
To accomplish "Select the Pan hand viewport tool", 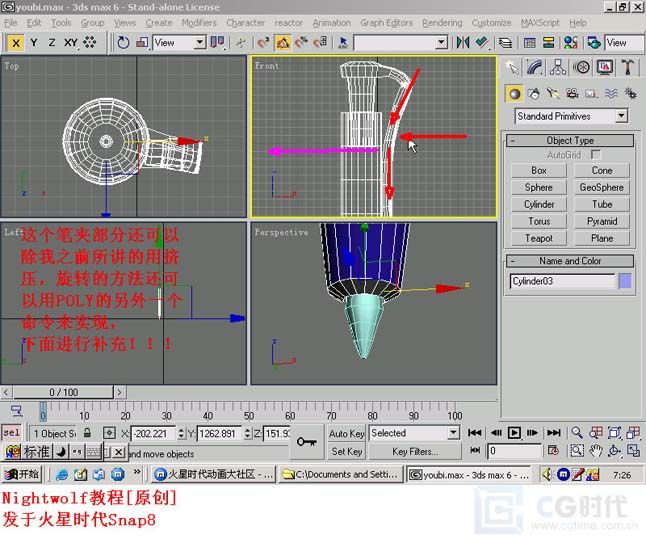I will click(595, 451).
